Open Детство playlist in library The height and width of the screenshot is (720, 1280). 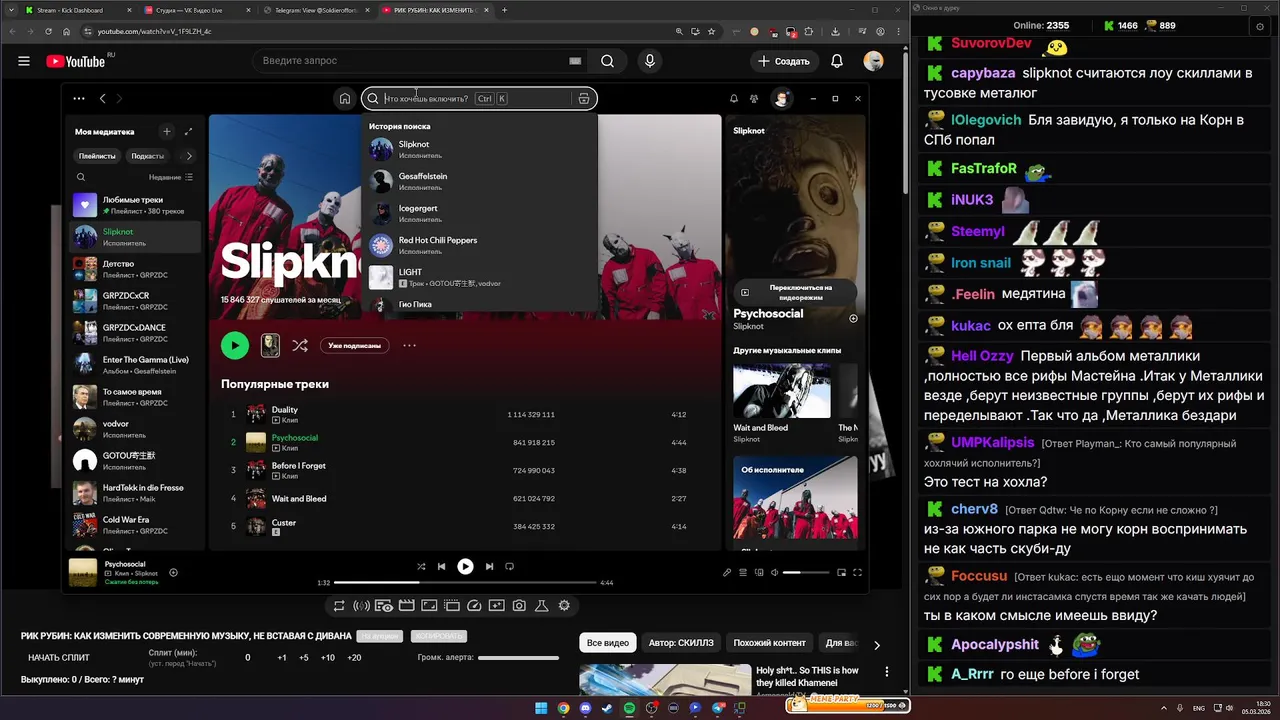(x=136, y=269)
